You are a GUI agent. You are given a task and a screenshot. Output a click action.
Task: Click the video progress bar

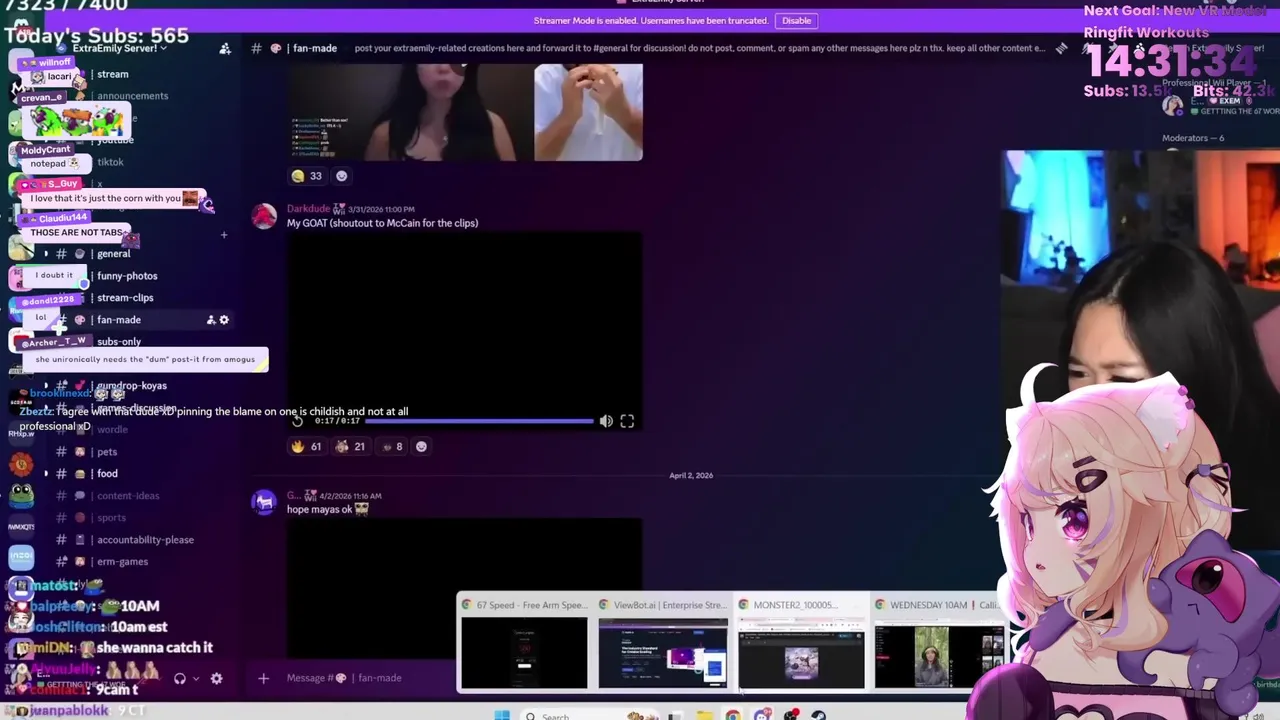click(480, 421)
